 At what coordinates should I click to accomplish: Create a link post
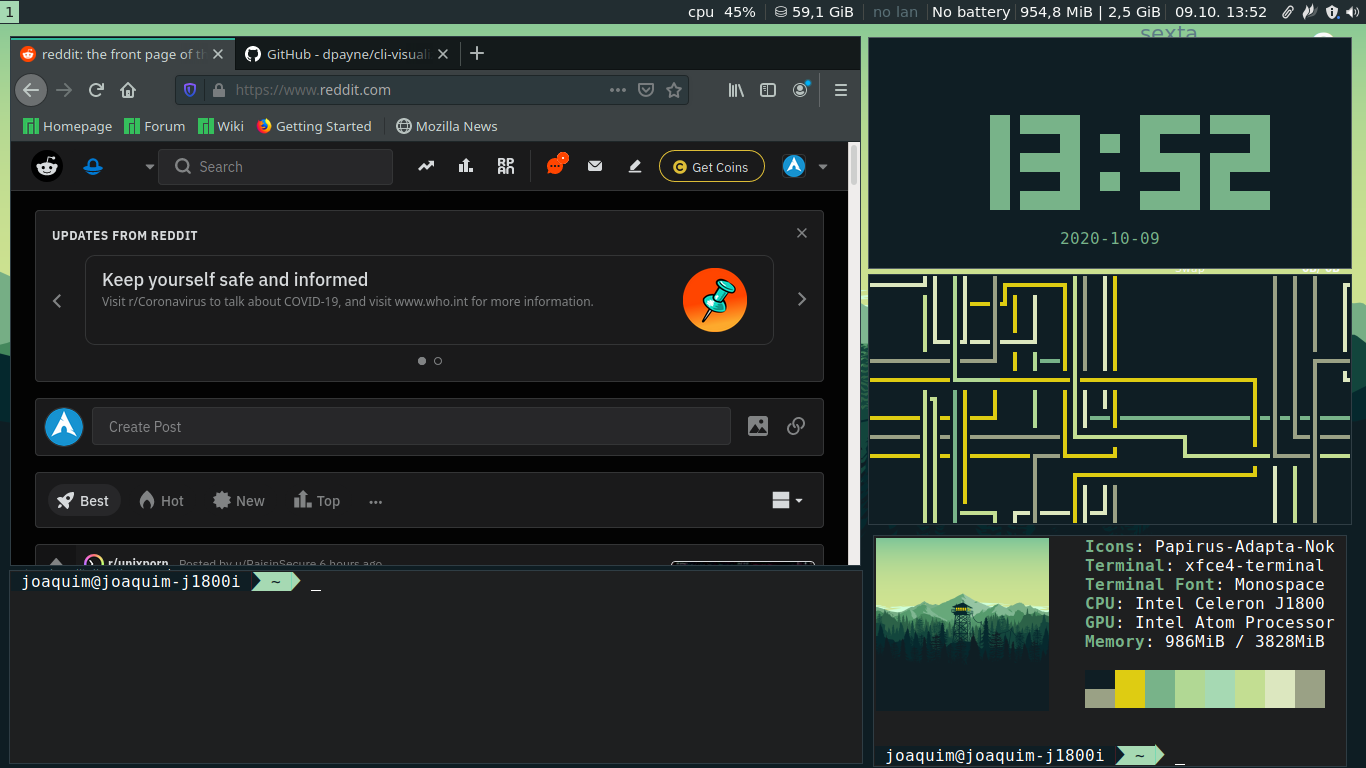796,426
